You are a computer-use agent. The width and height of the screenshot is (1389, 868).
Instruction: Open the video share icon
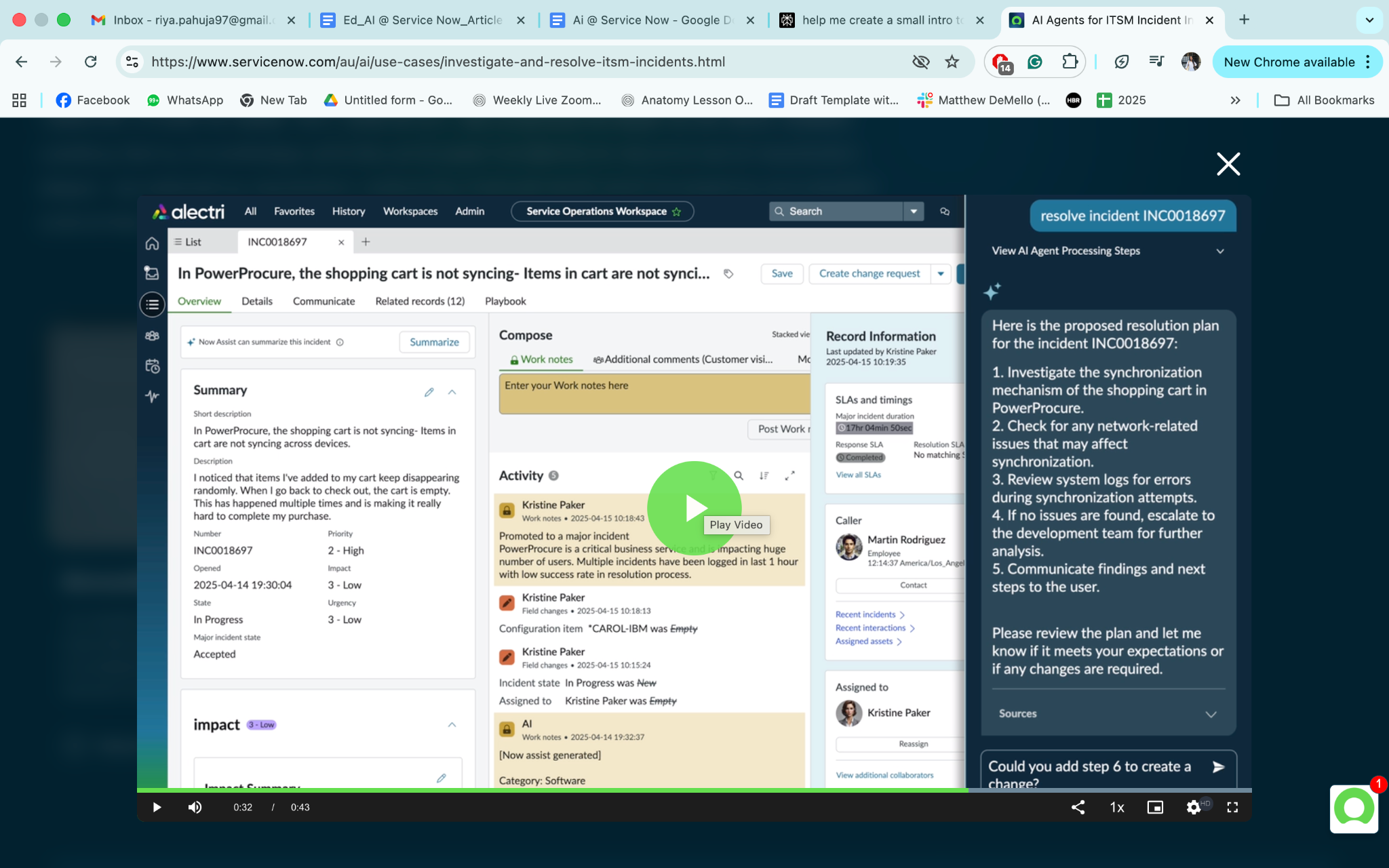[1078, 807]
